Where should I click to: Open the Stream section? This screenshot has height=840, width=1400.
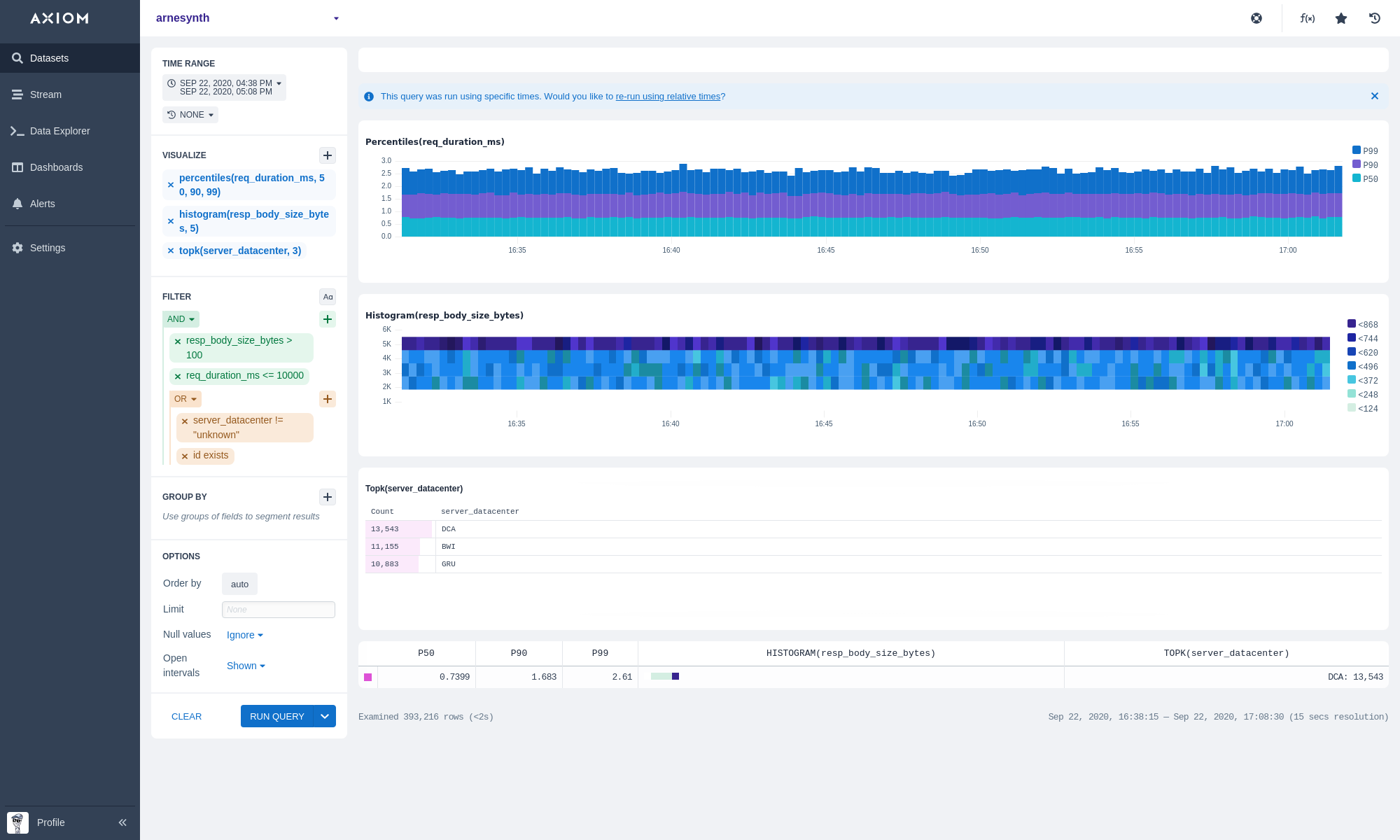[x=45, y=94]
